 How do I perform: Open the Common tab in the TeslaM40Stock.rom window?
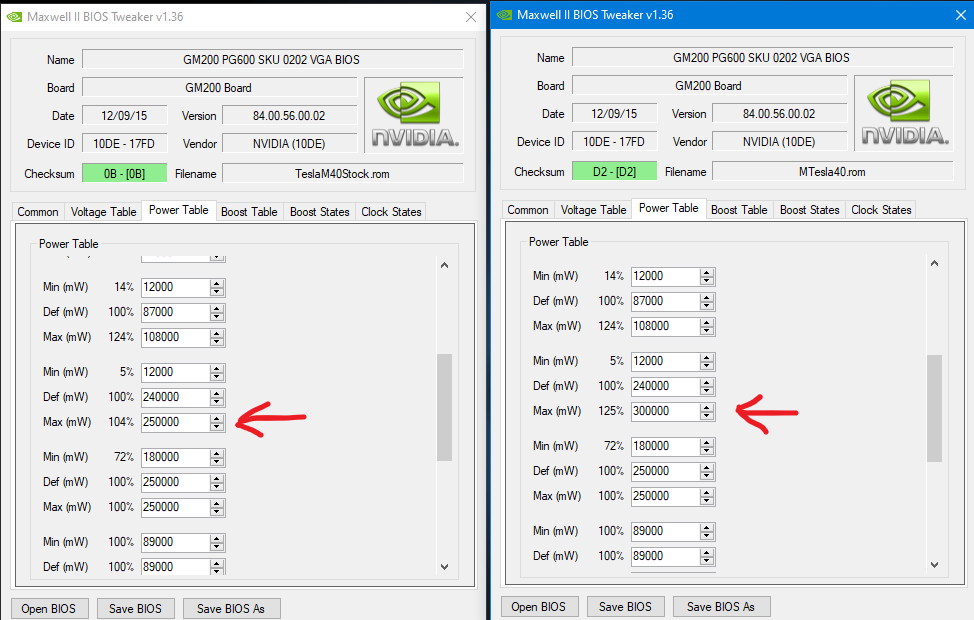(x=37, y=212)
